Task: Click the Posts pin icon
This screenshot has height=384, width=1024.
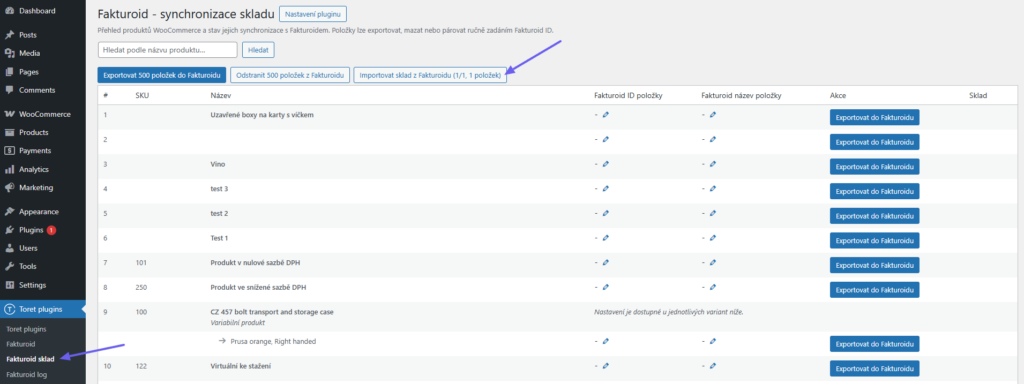Action: [x=9, y=35]
